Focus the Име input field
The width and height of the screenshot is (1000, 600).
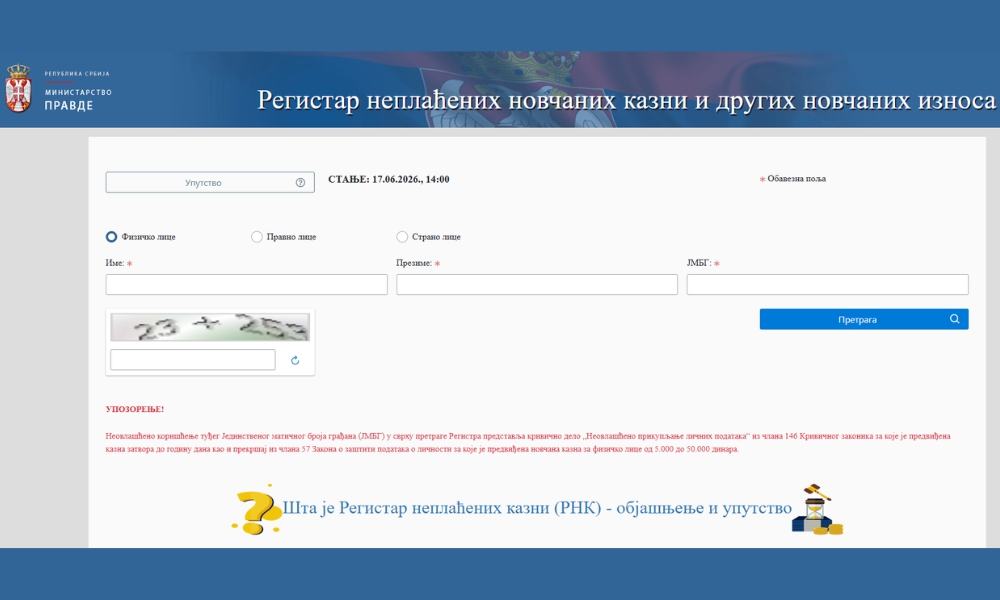(246, 284)
